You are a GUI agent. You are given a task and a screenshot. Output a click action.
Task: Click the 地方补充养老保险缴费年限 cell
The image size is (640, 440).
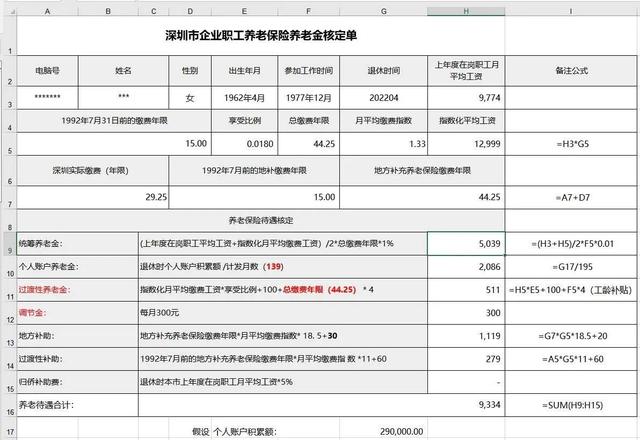pos(422,171)
